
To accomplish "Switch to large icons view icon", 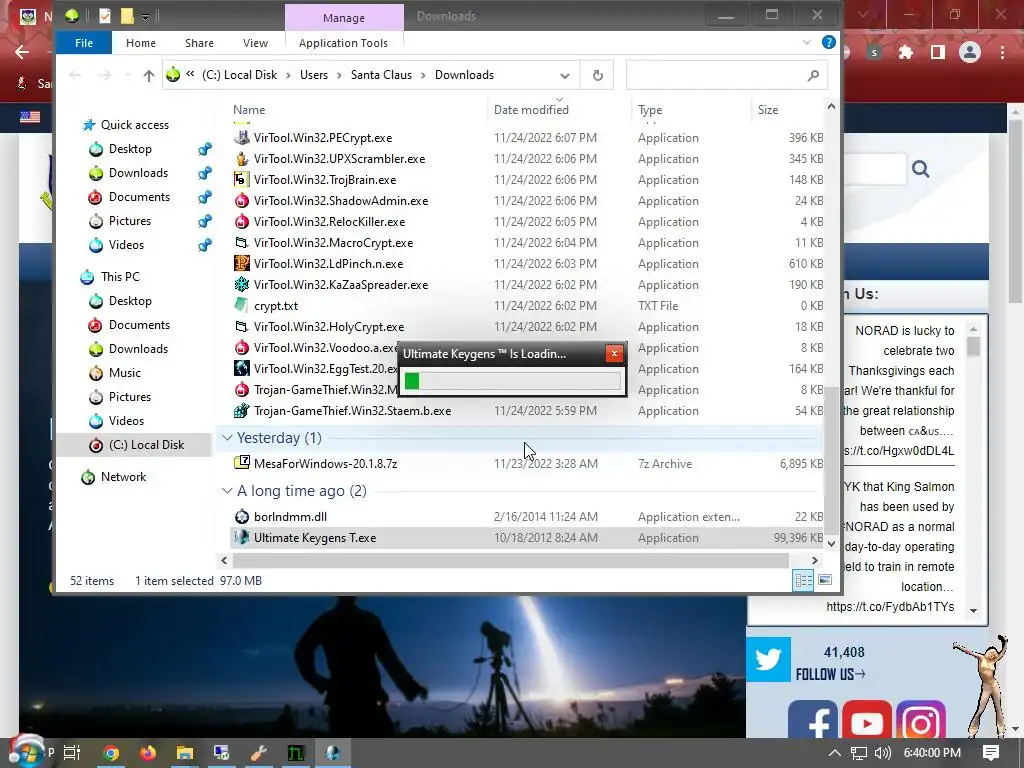I will click(825, 580).
